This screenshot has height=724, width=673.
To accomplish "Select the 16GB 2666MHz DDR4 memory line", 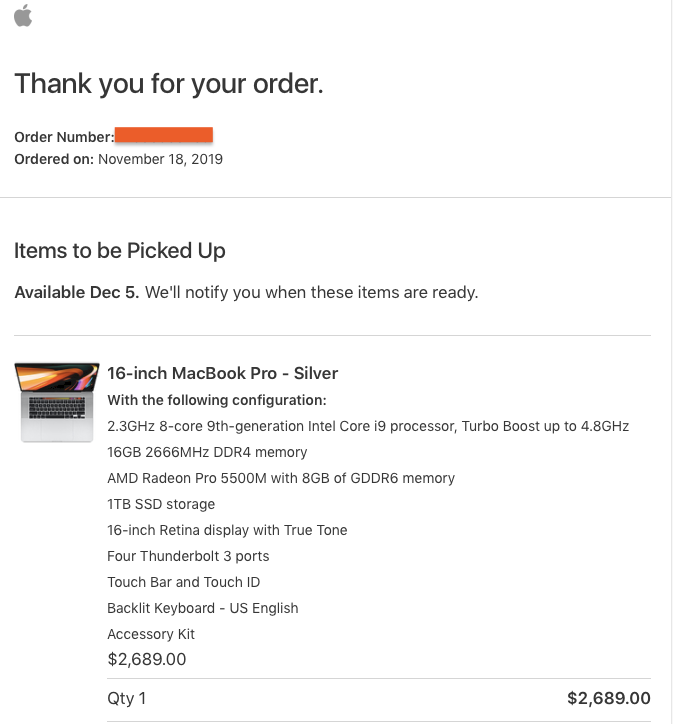I will pos(207,452).
